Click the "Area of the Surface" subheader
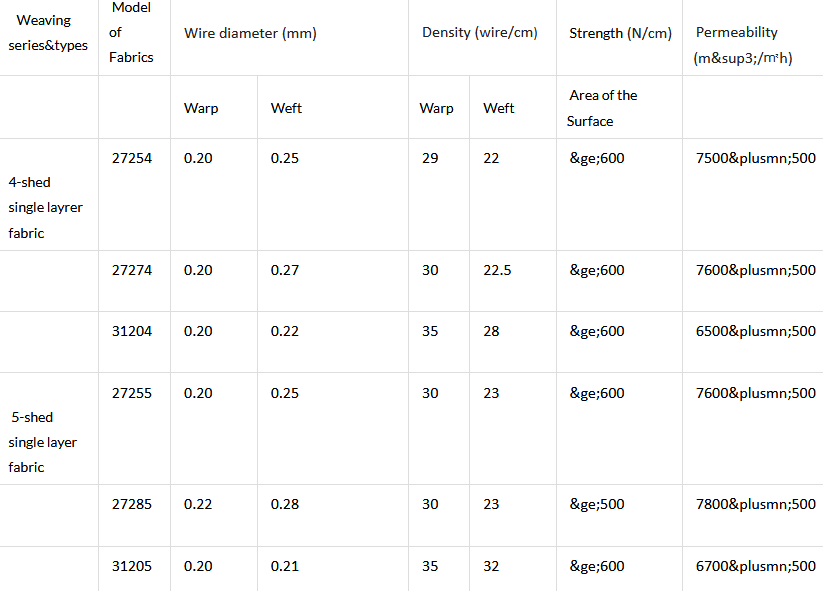This screenshot has width=823, height=591. pyautogui.click(x=603, y=108)
